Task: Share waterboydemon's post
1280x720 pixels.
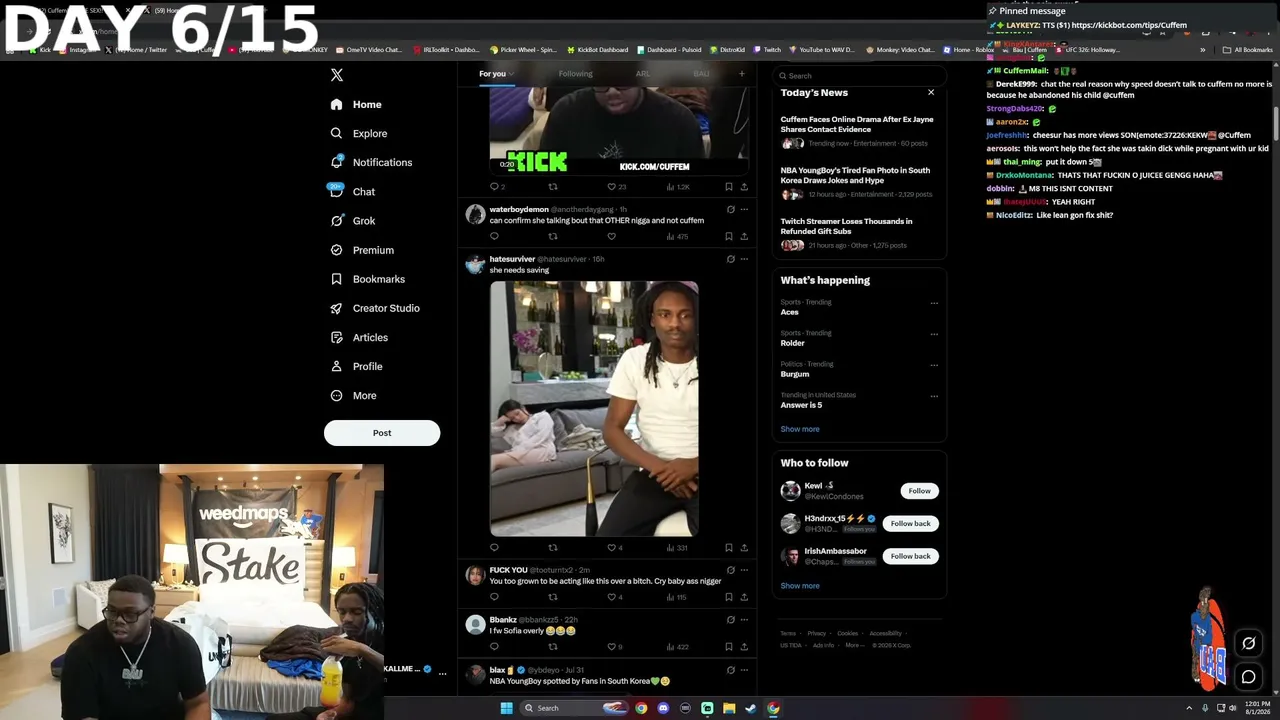Action: click(x=744, y=236)
